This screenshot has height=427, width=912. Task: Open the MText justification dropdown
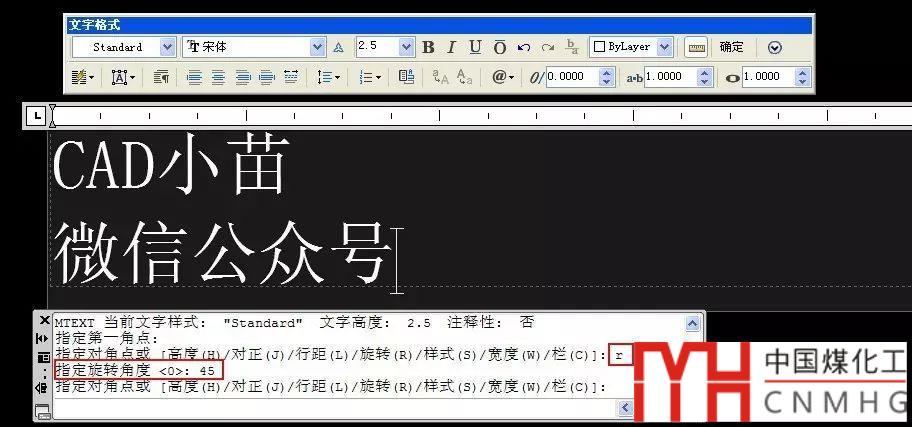coord(123,77)
